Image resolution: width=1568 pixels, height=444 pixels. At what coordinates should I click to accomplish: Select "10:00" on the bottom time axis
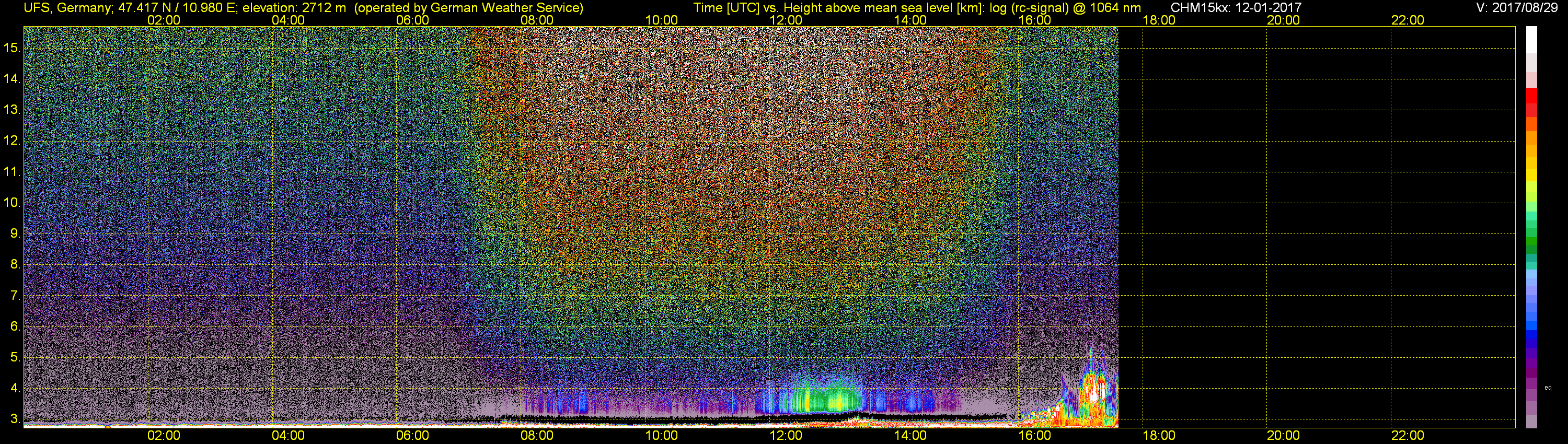click(661, 436)
